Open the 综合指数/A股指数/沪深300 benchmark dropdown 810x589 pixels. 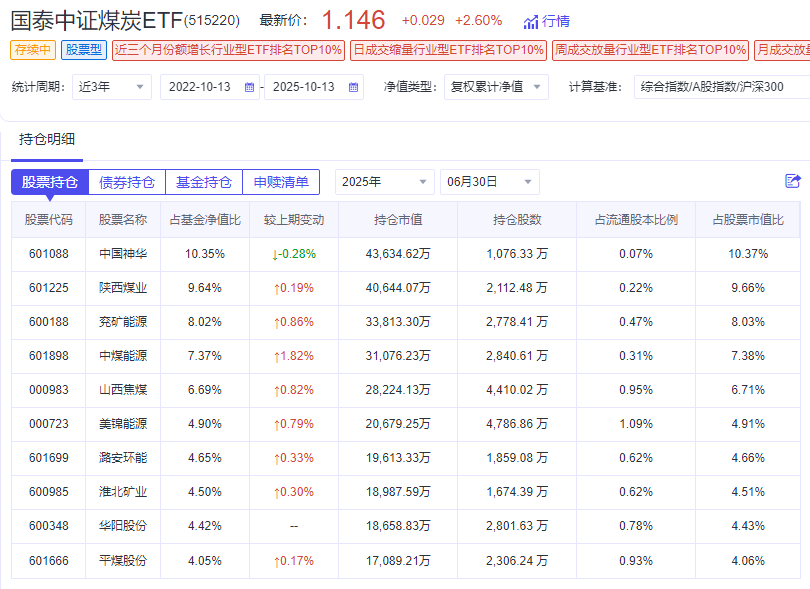tap(722, 87)
